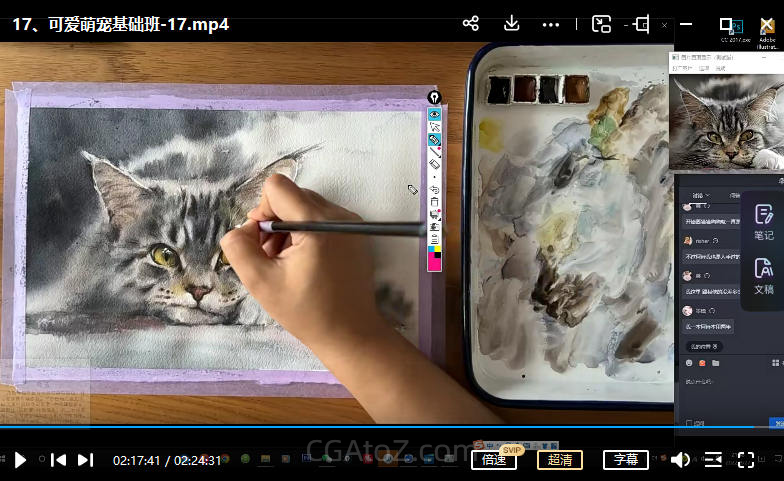Enter fullscreen mode
Image resolution: width=784 pixels, height=481 pixels.
pyautogui.click(x=746, y=460)
